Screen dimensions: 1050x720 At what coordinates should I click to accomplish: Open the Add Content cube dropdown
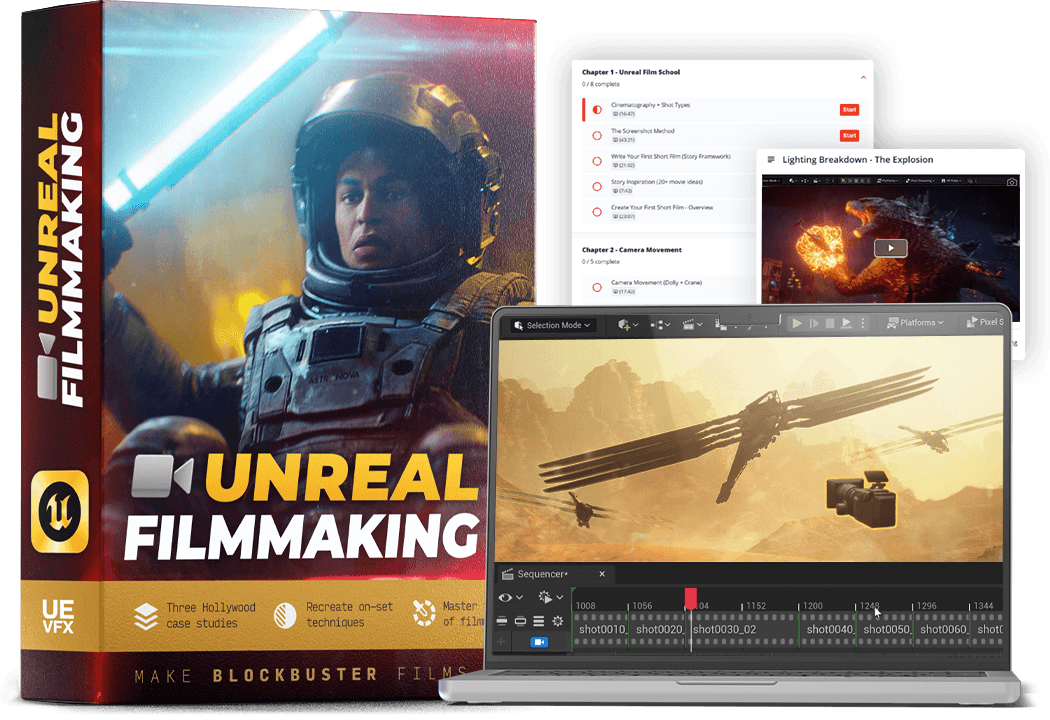[628, 326]
